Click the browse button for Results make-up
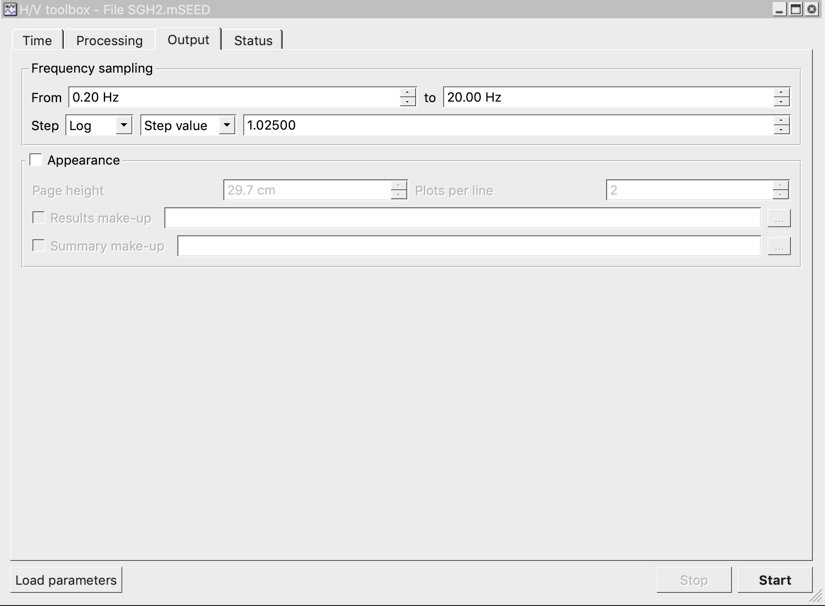Screen dimensions: 825x606 [779, 218]
